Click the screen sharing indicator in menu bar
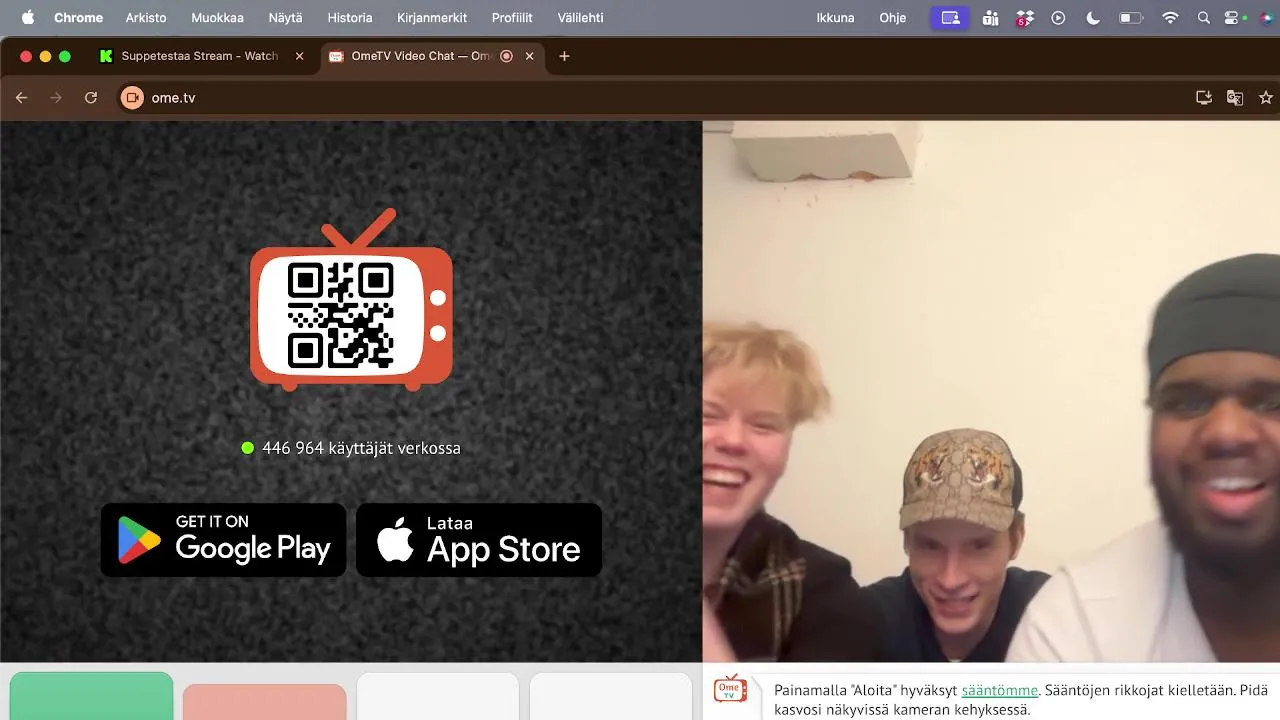1280x720 pixels. point(950,18)
